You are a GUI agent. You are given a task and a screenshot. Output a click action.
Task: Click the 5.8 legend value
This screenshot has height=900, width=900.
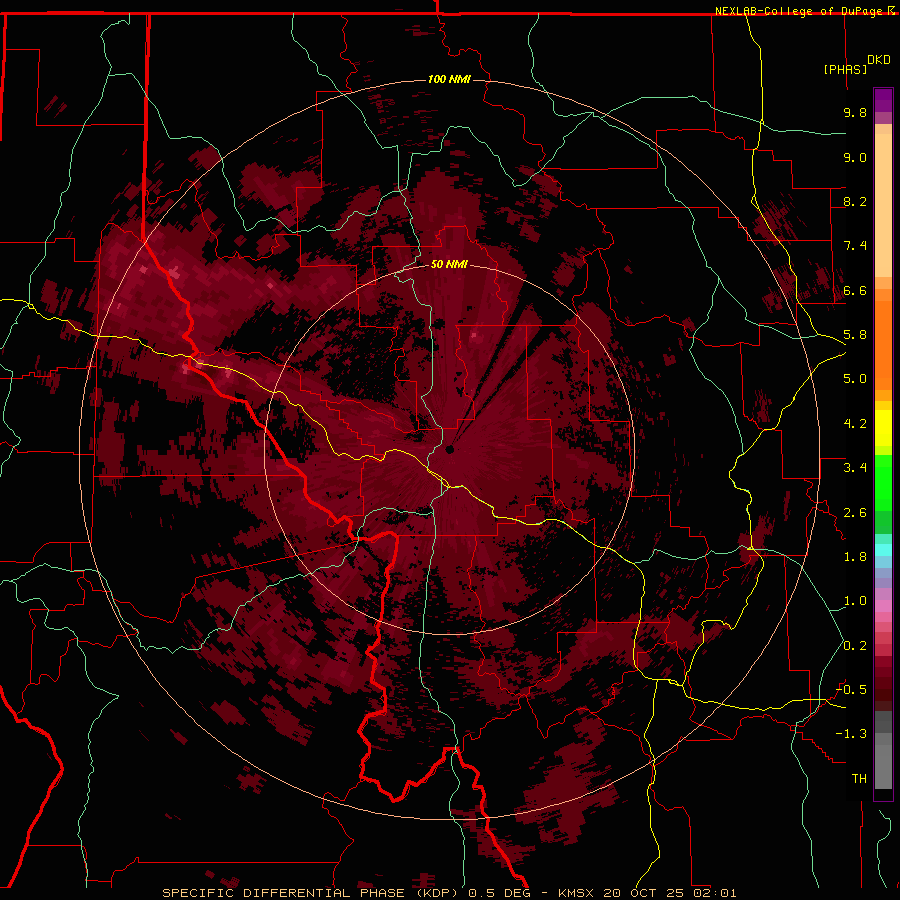pyautogui.click(x=855, y=335)
